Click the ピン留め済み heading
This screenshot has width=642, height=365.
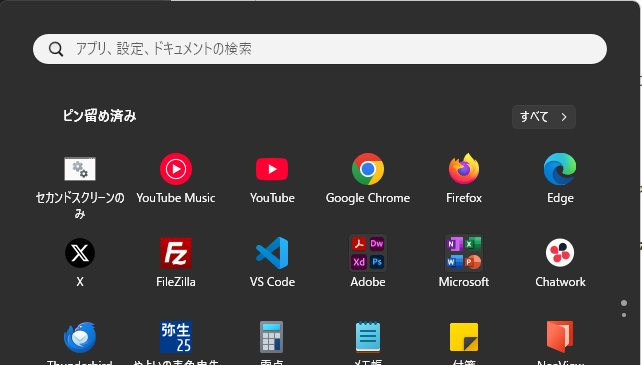point(99,116)
